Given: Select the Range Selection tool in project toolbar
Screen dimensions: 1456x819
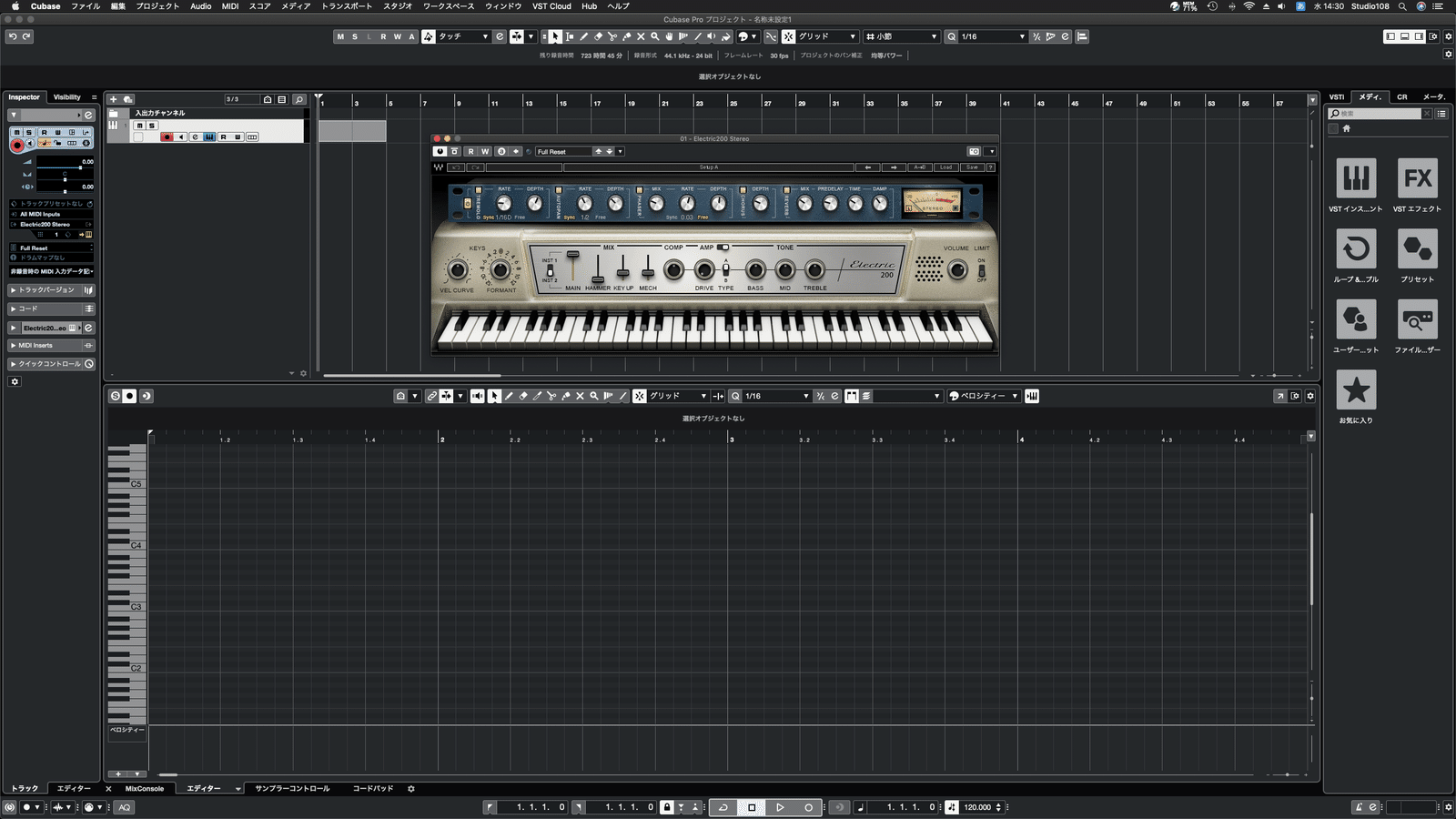Looking at the screenshot, I should point(570,36).
